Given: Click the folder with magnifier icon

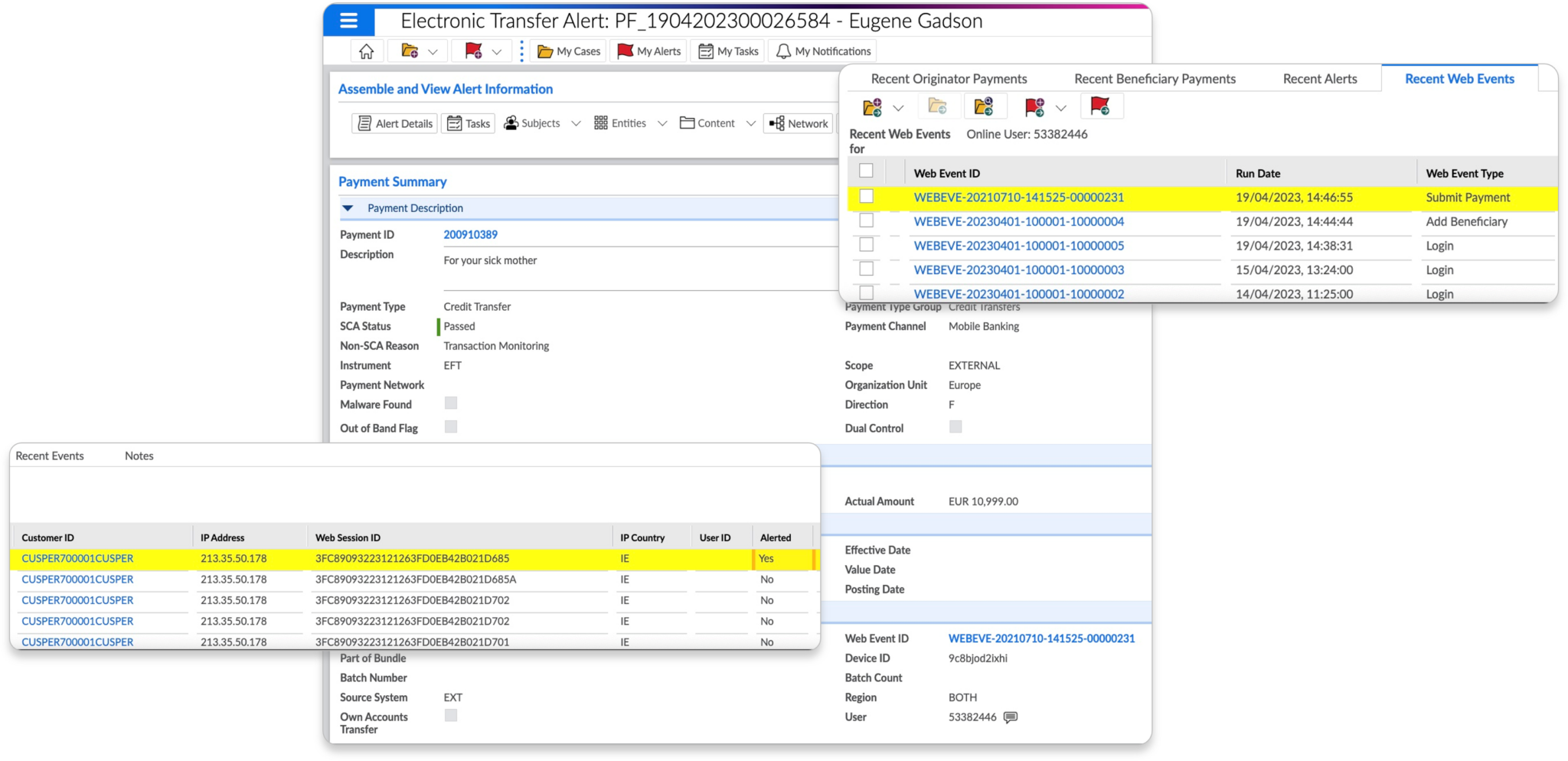Looking at the screenshot, I should 984,107.
